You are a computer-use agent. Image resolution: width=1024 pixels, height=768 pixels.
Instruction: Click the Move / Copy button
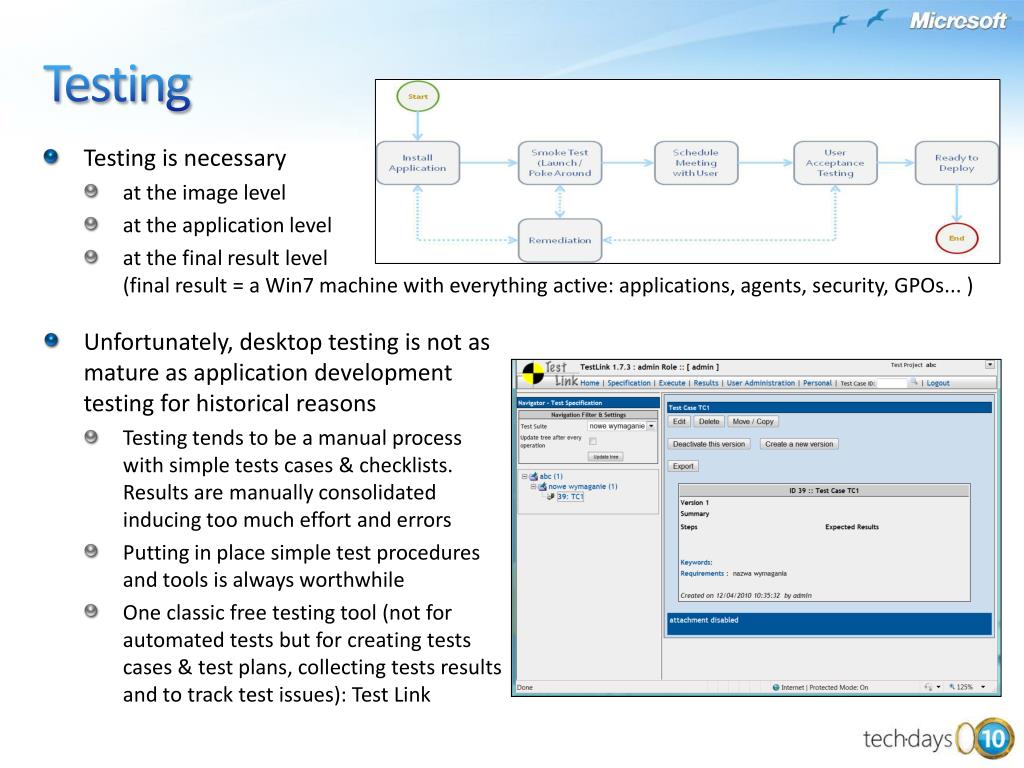[x=753, y=422]
